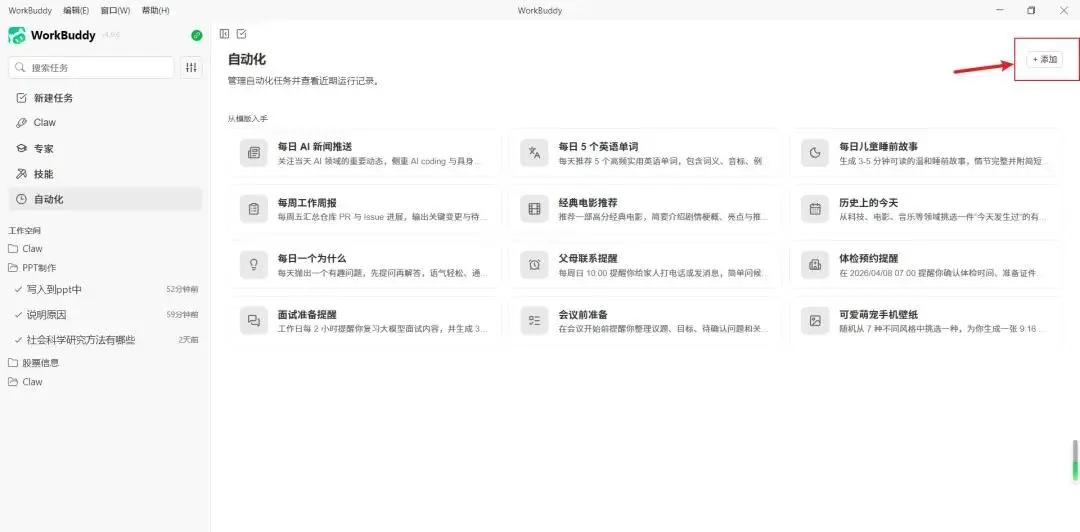Select the 会议前准备 template title
The width and height of the screenshot is (1080, 532).
(583, 314)
